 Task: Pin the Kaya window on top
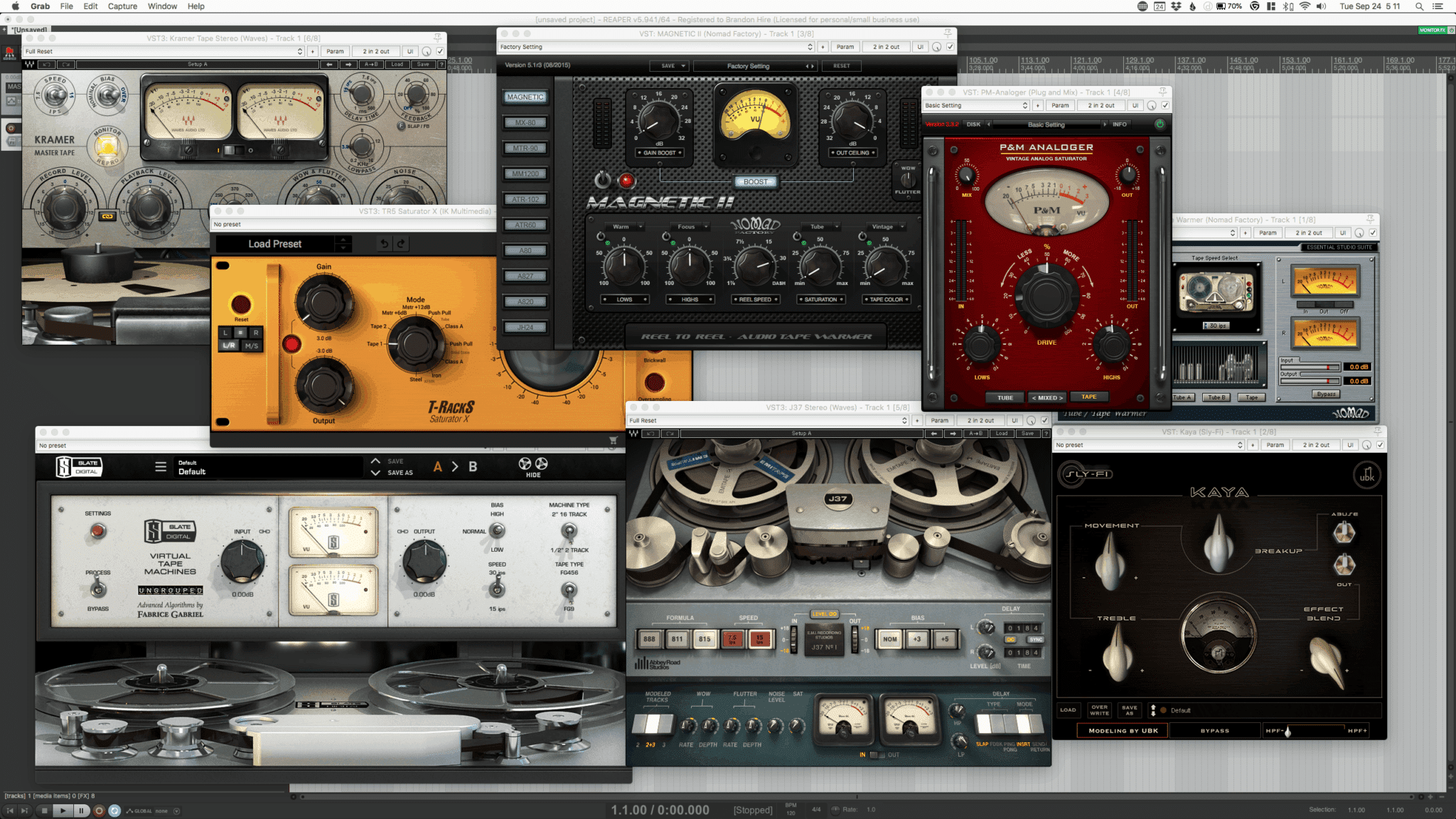[1378, 432]
